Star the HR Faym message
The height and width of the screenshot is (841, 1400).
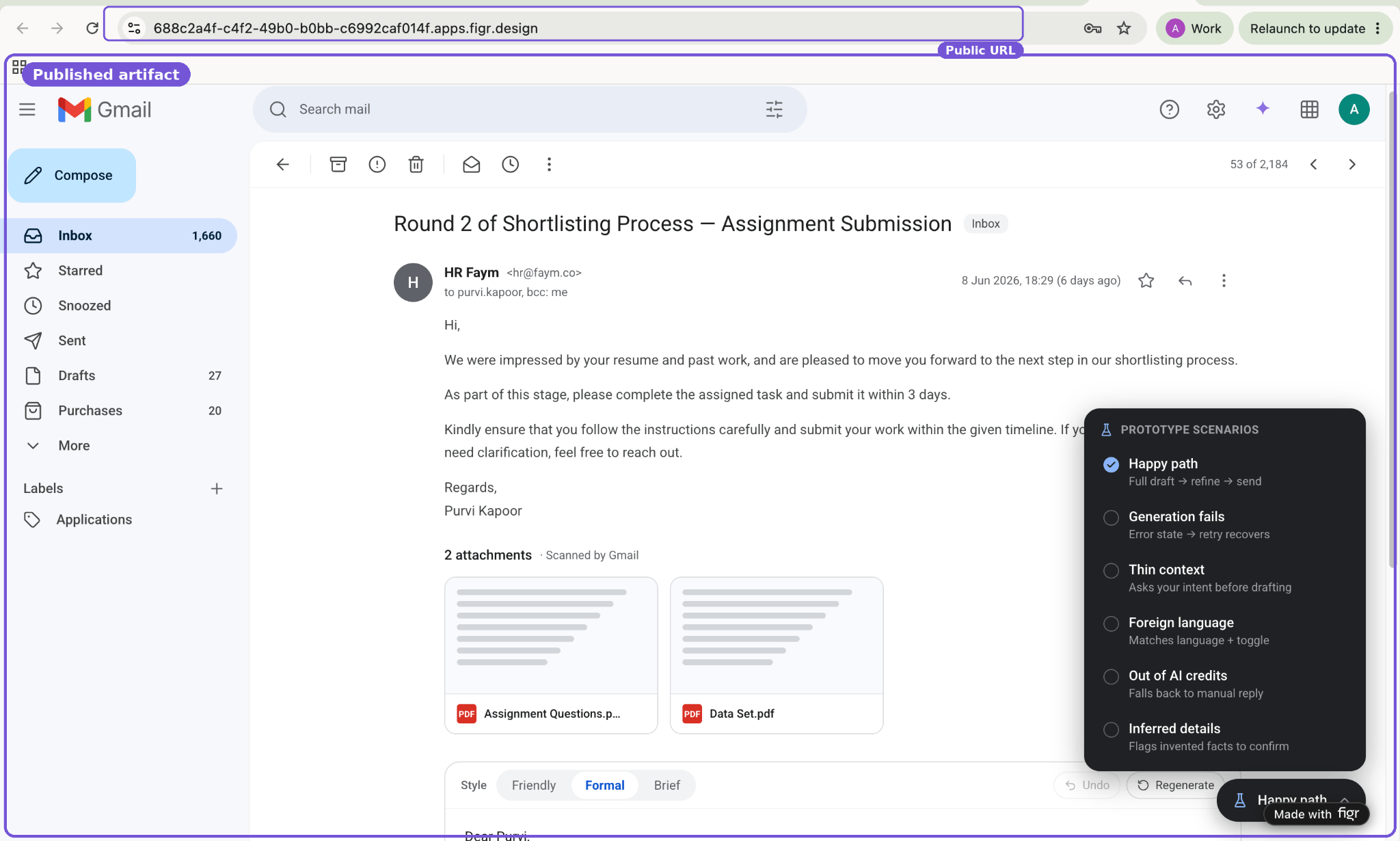pos(1146,280)
